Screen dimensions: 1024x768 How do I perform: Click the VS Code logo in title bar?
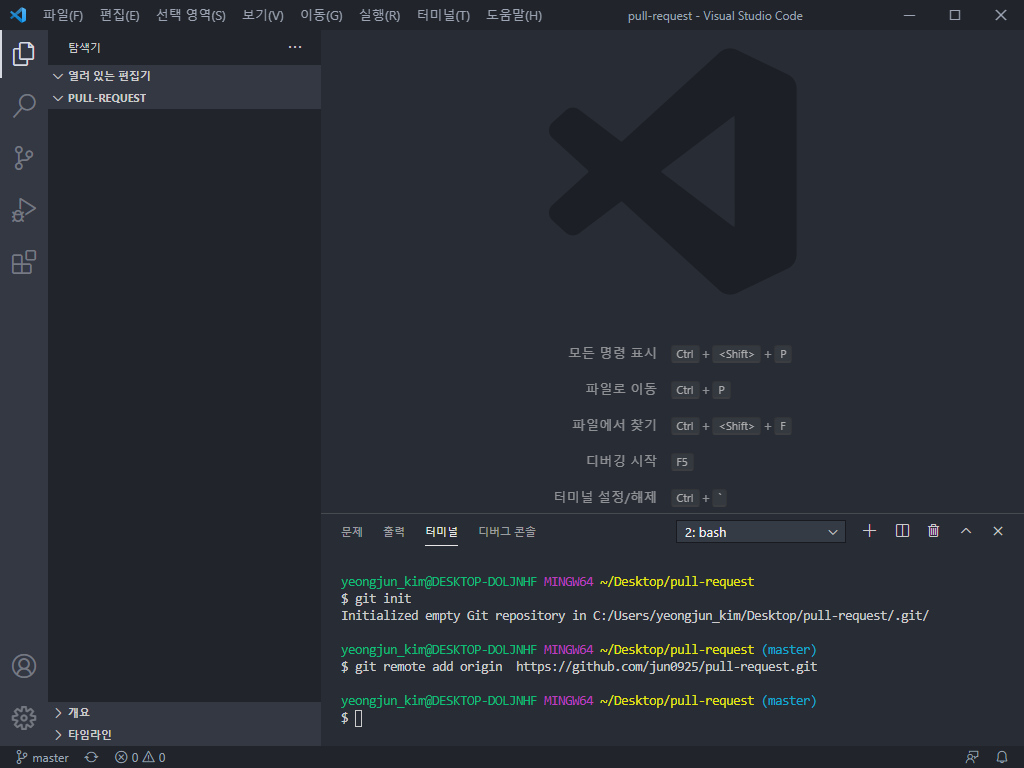point(18,15)
